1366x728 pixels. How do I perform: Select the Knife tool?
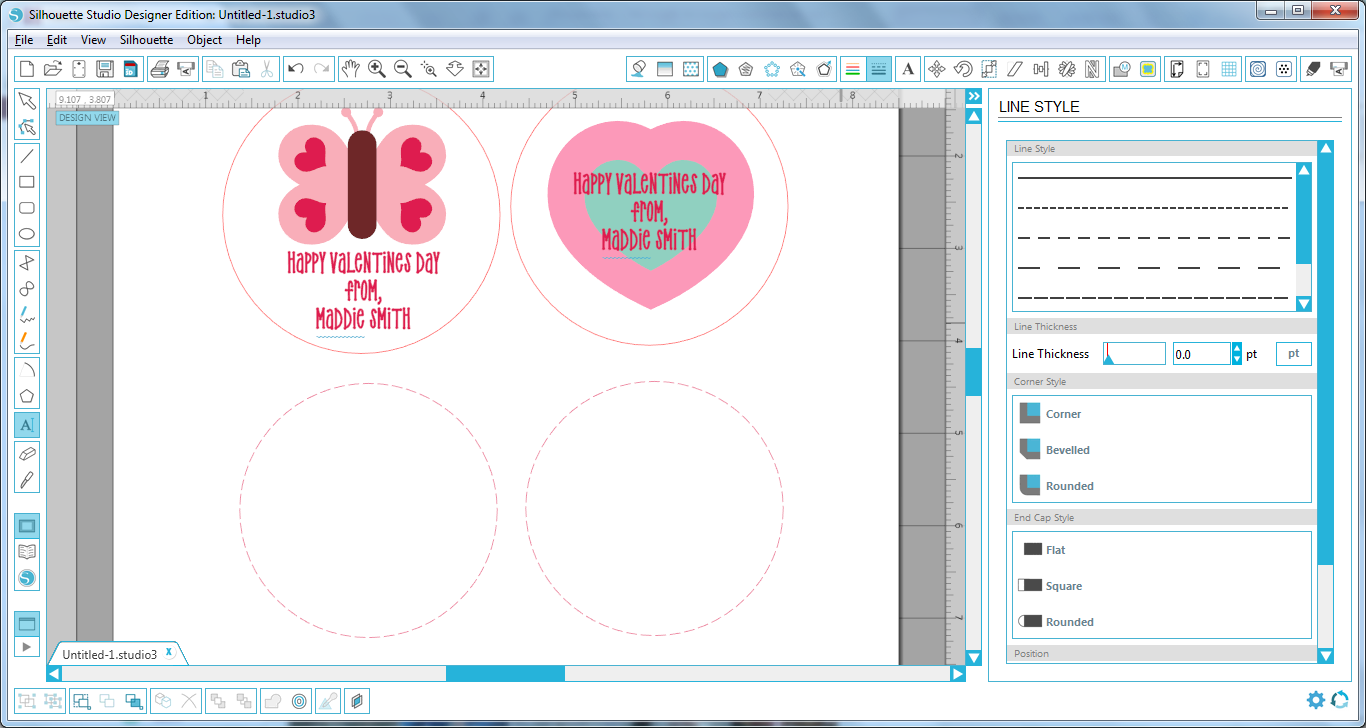(27, 479)
